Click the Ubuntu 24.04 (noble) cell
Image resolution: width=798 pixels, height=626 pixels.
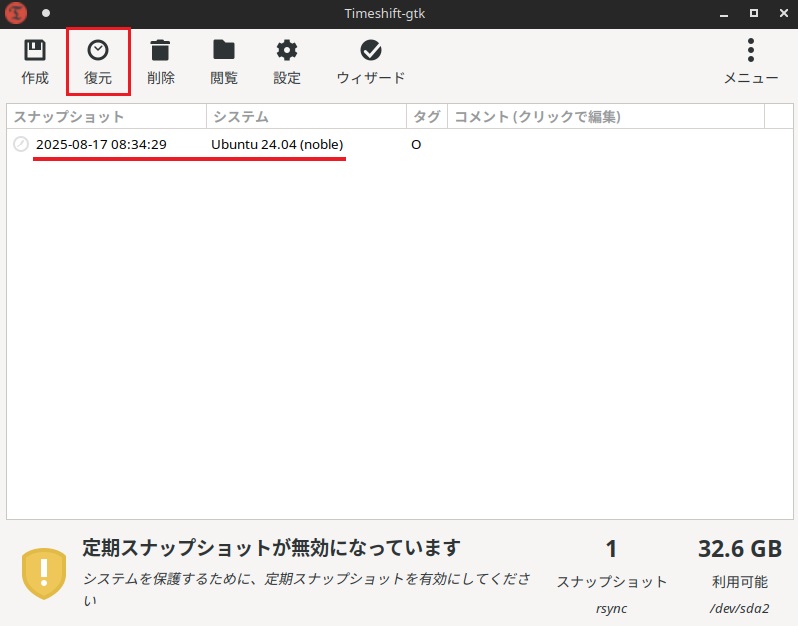pos(277,145)
